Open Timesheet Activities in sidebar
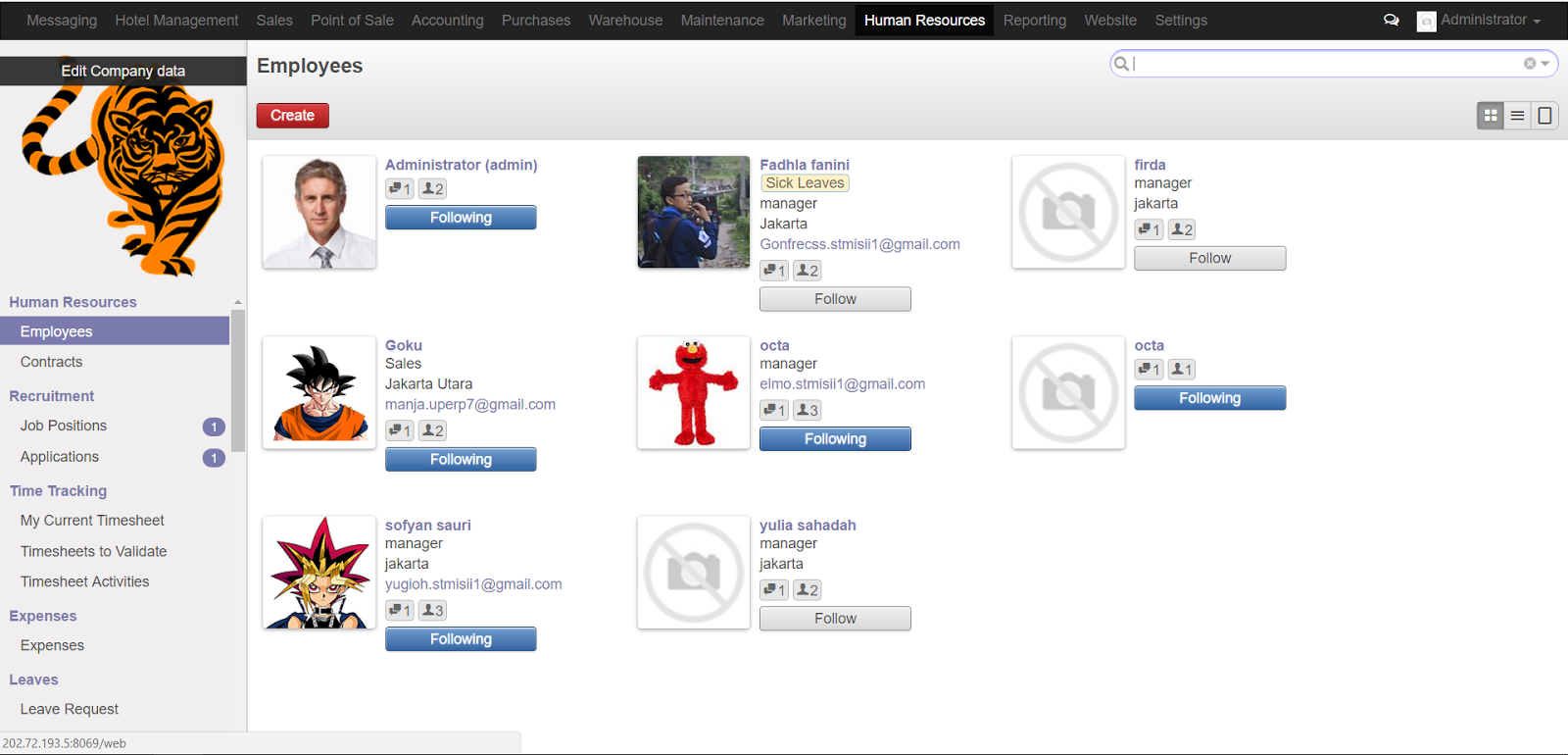This screenshot has width=1568, height=755. pyautogui.click(x=84, y=581)
